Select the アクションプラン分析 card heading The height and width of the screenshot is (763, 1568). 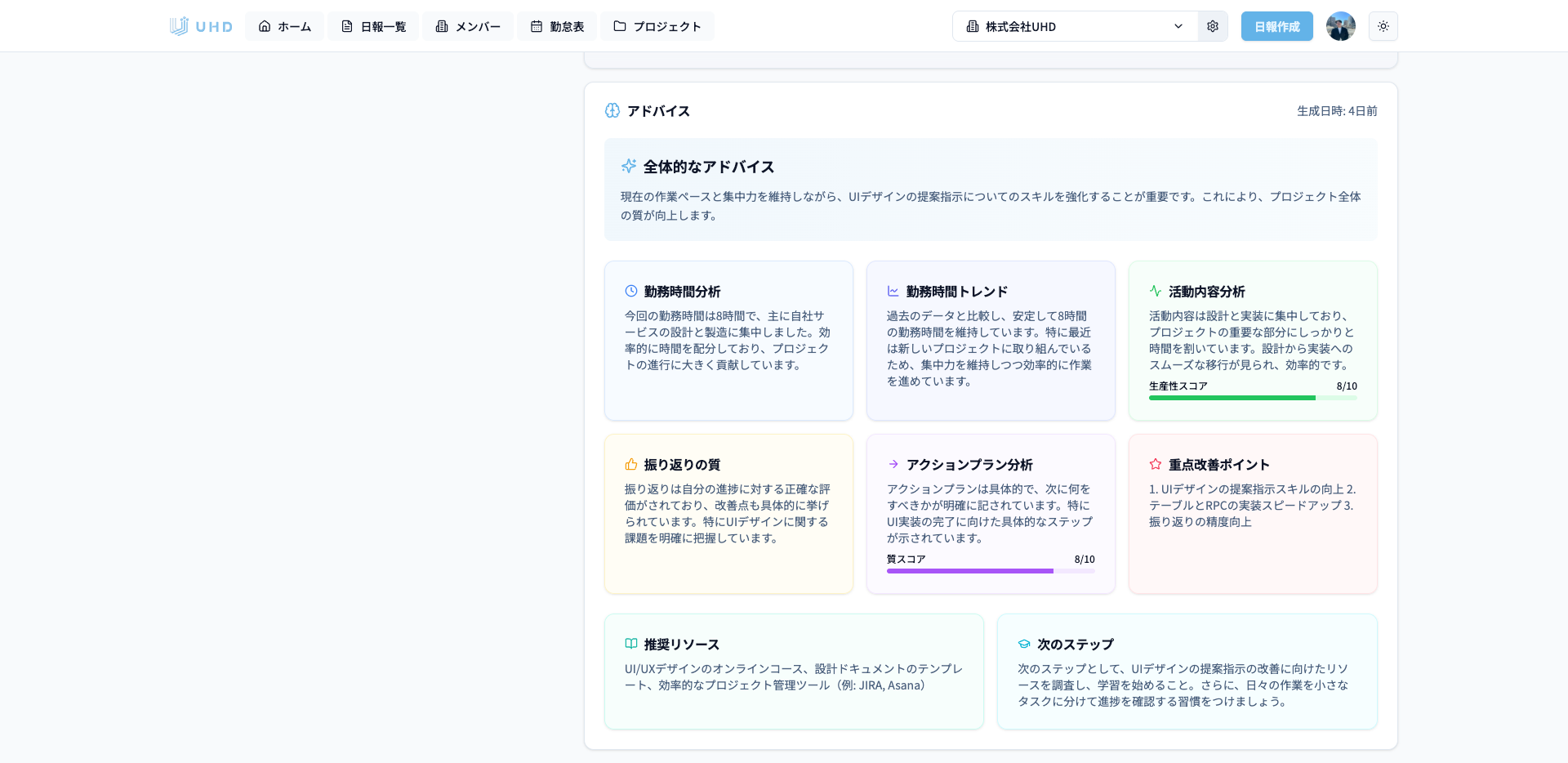point(969,465)
